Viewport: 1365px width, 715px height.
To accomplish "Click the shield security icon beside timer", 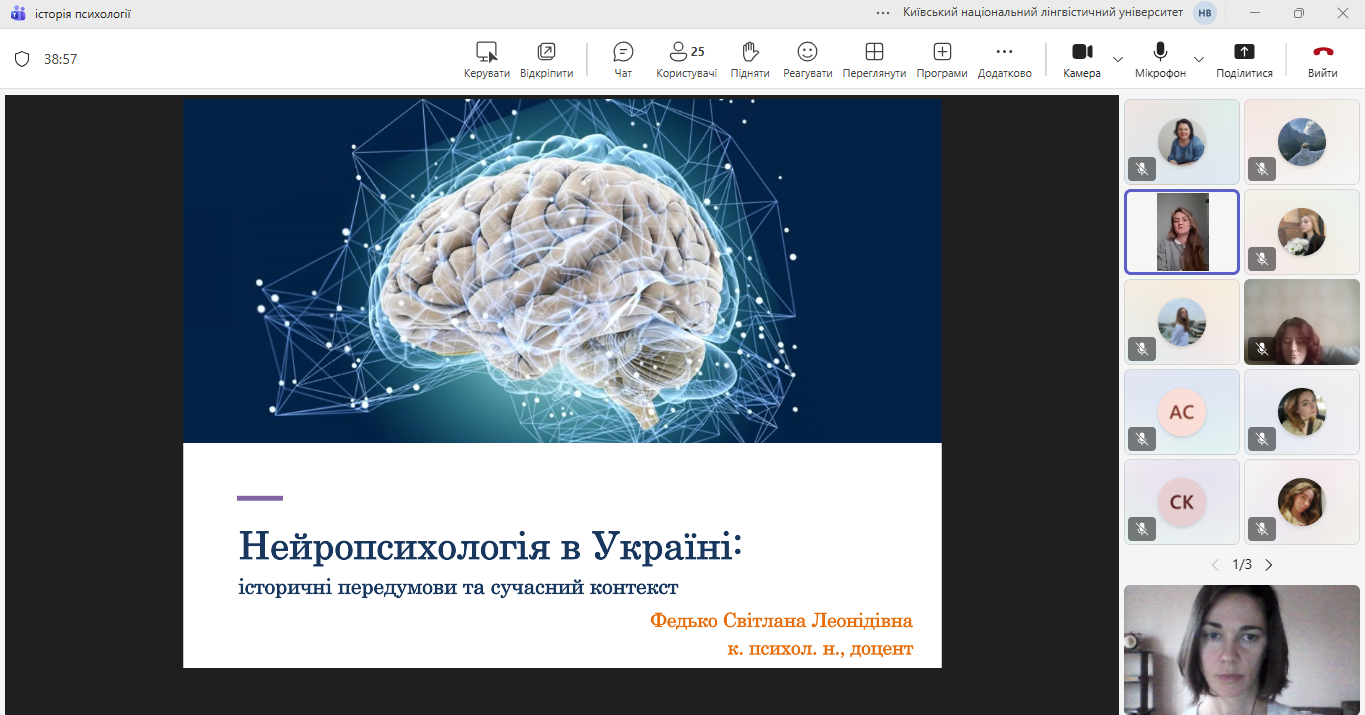I will pyautogui.click(x=22, y=59).
